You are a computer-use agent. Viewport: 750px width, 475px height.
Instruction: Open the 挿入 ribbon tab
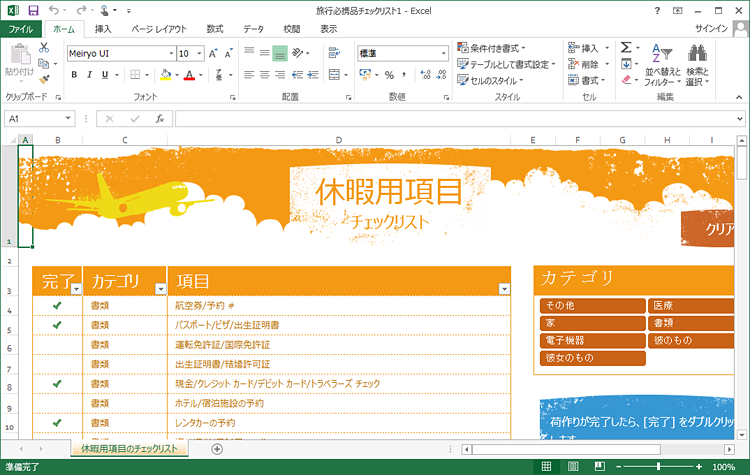(103, 29)
